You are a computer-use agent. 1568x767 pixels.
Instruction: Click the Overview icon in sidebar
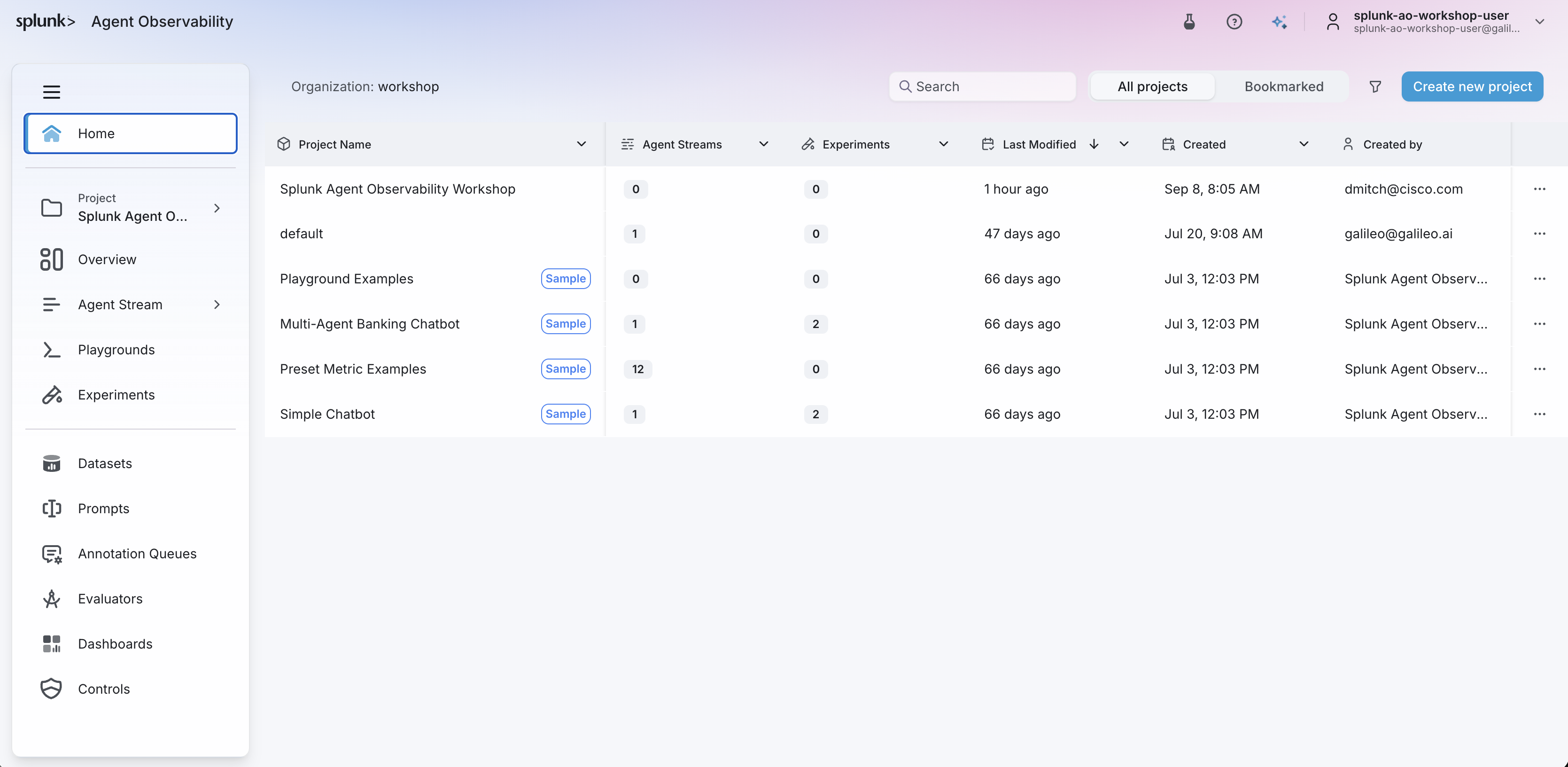[52, 259]
